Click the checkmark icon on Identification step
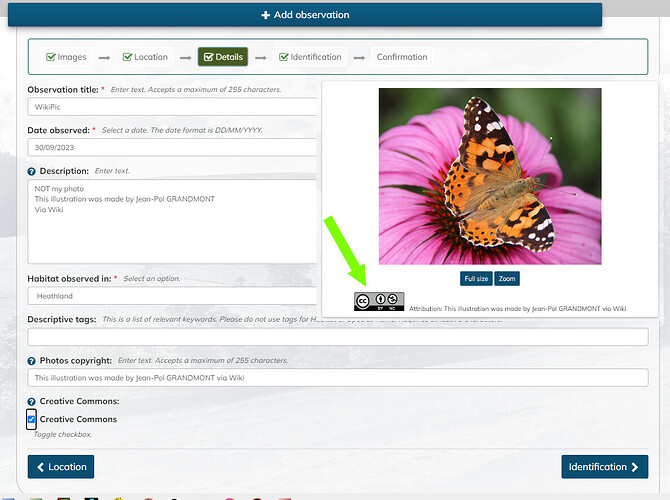This screenshot has height=500, width=670. pos(283,57)
